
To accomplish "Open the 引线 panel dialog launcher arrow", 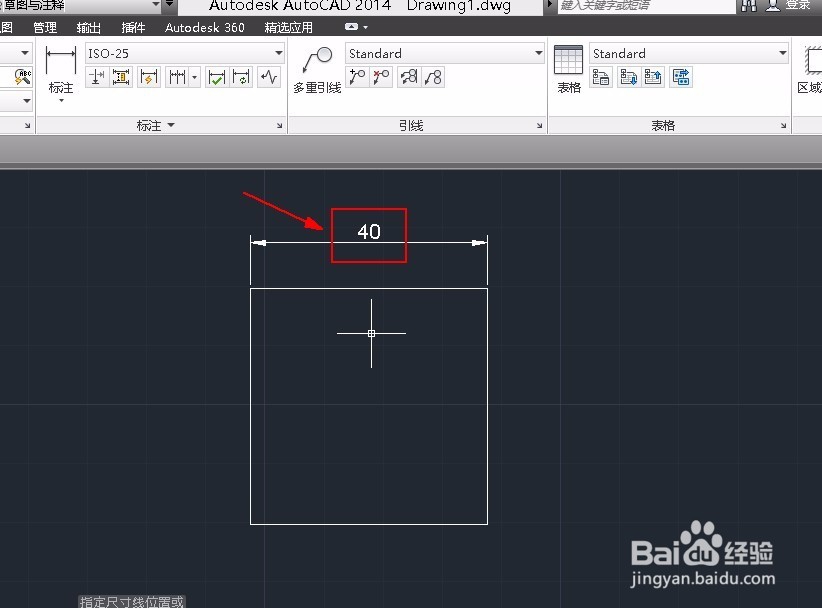I will click(x=539, y=126).
